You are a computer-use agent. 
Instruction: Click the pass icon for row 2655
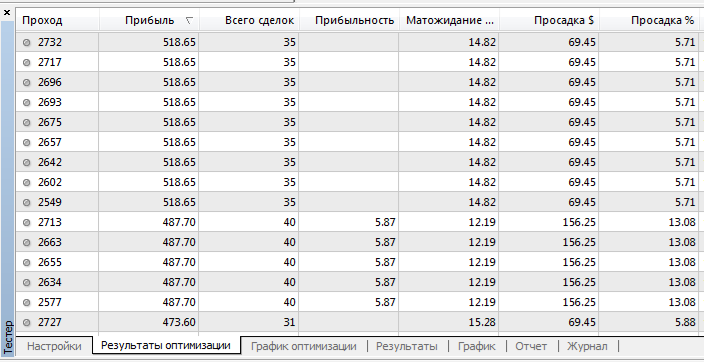click(x=26, y=262)
